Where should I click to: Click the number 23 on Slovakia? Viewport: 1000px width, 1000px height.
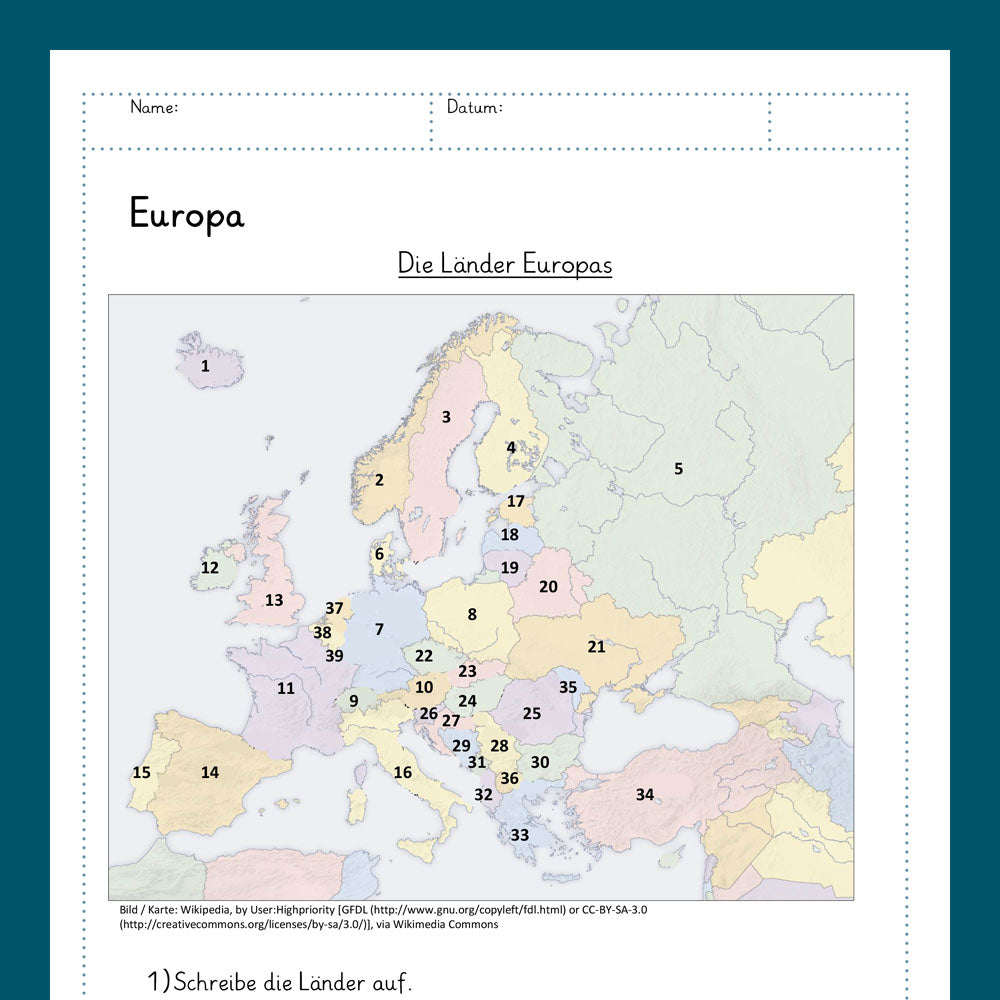[x=467, y=671]
